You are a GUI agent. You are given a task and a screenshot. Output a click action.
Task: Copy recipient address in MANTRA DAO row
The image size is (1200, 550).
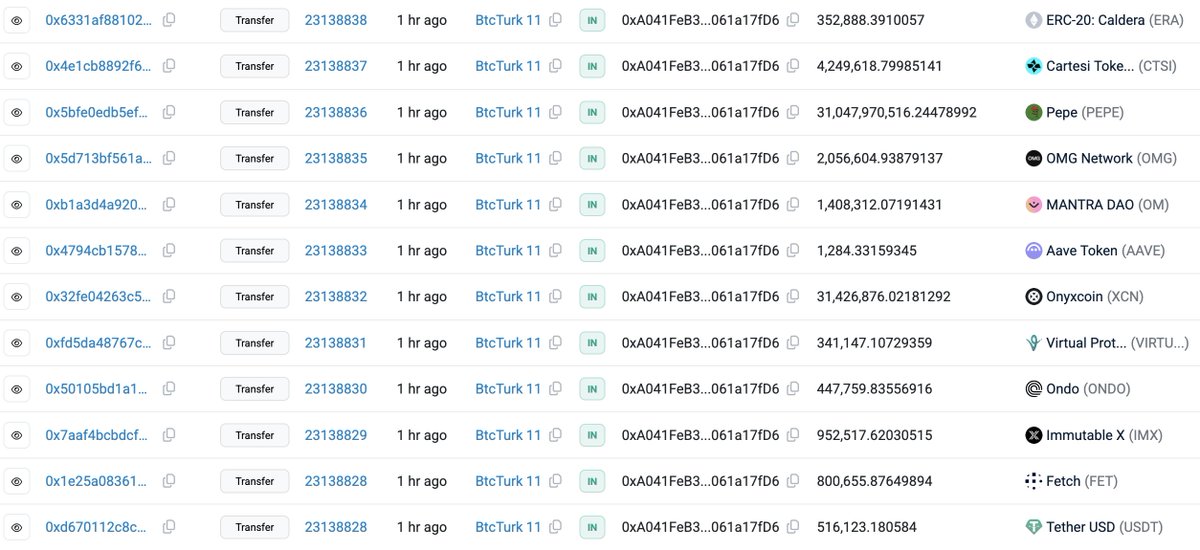click(x=793, y=204)
